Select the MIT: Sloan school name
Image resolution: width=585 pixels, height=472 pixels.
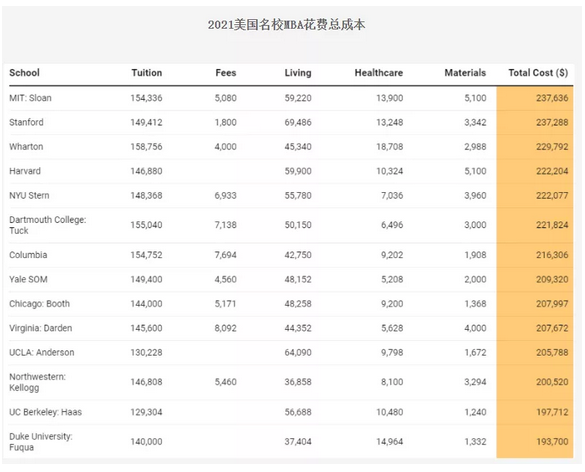(30, 98)
